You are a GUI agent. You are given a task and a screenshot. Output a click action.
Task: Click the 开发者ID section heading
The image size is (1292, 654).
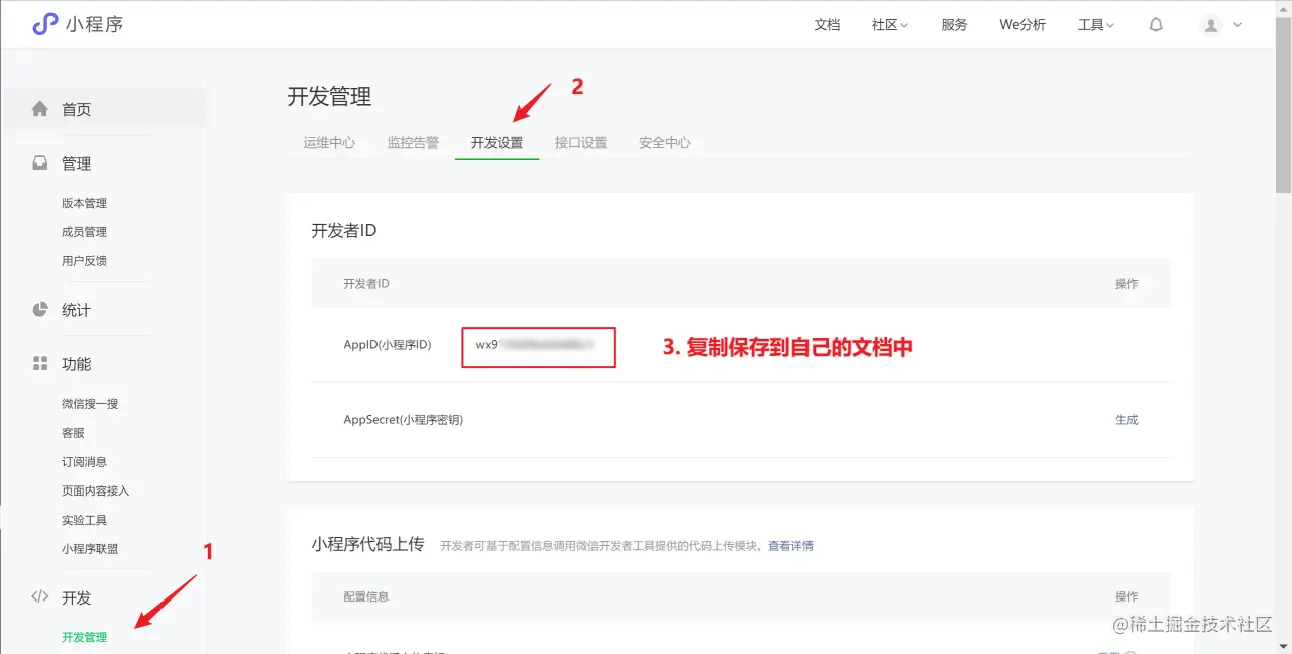343,231
